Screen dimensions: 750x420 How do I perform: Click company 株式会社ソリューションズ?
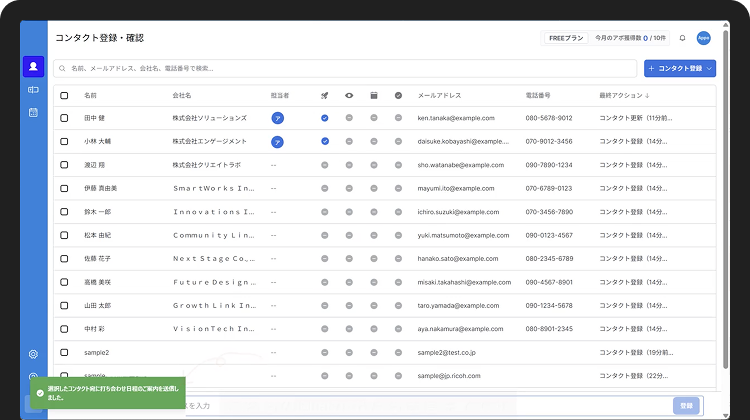pos(210,118)
